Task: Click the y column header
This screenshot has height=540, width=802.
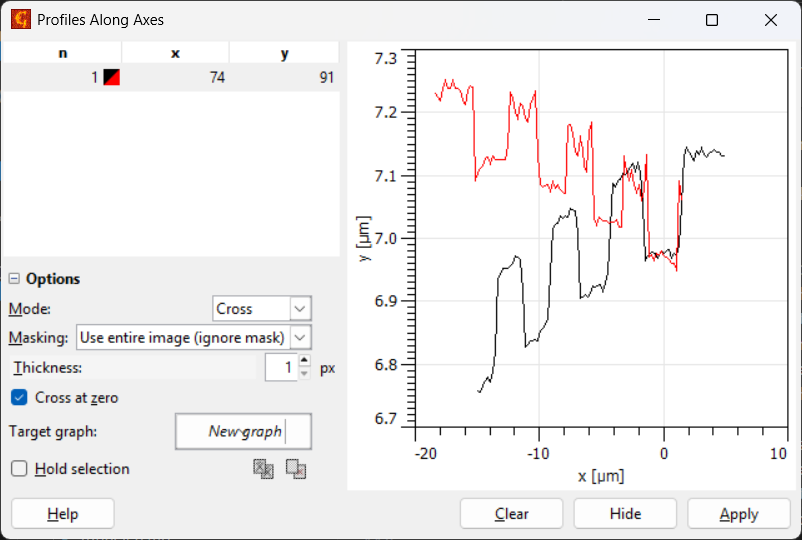Action: (x=284, y=53)
